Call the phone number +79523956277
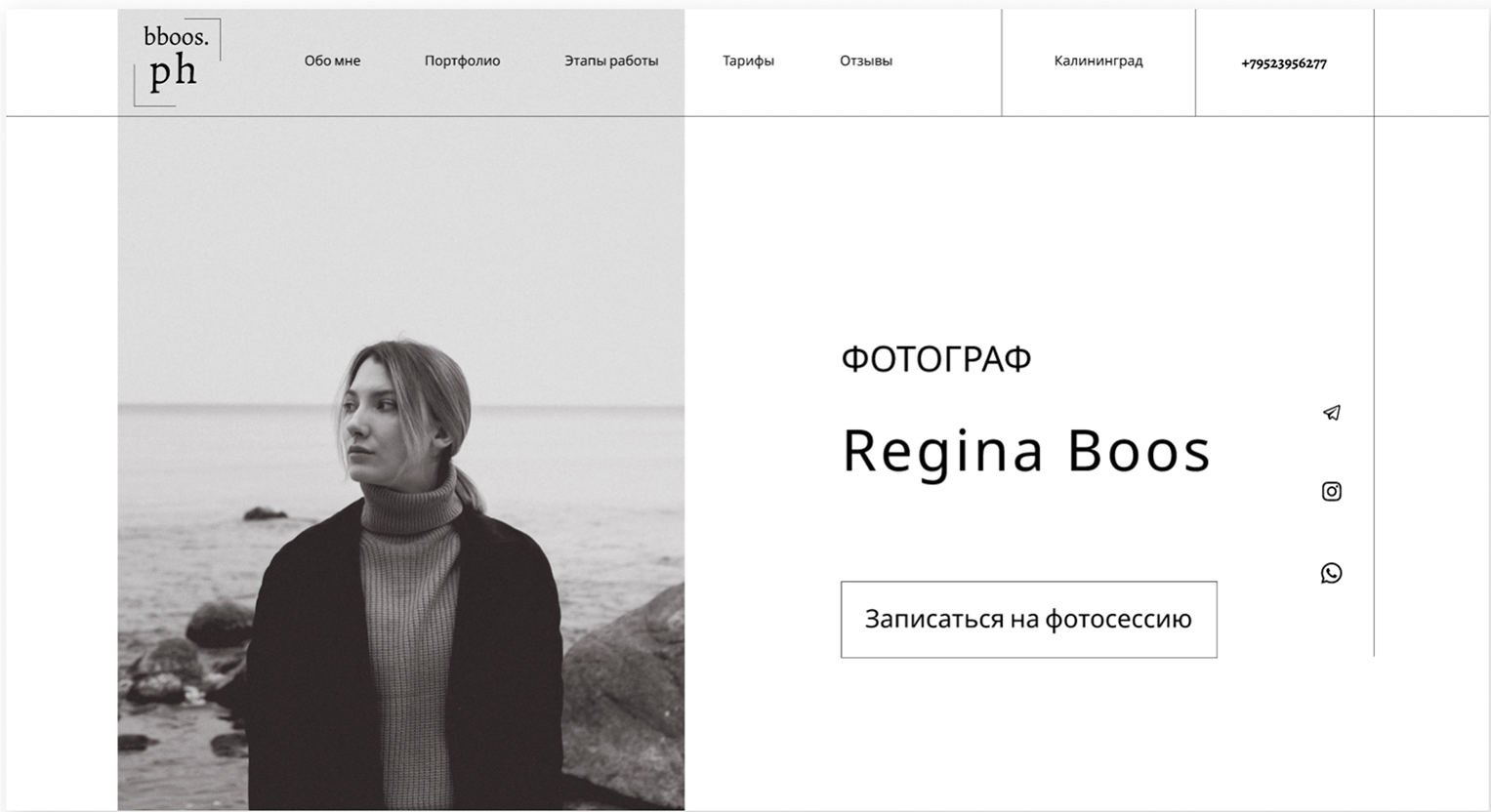 coord(1284,63)
